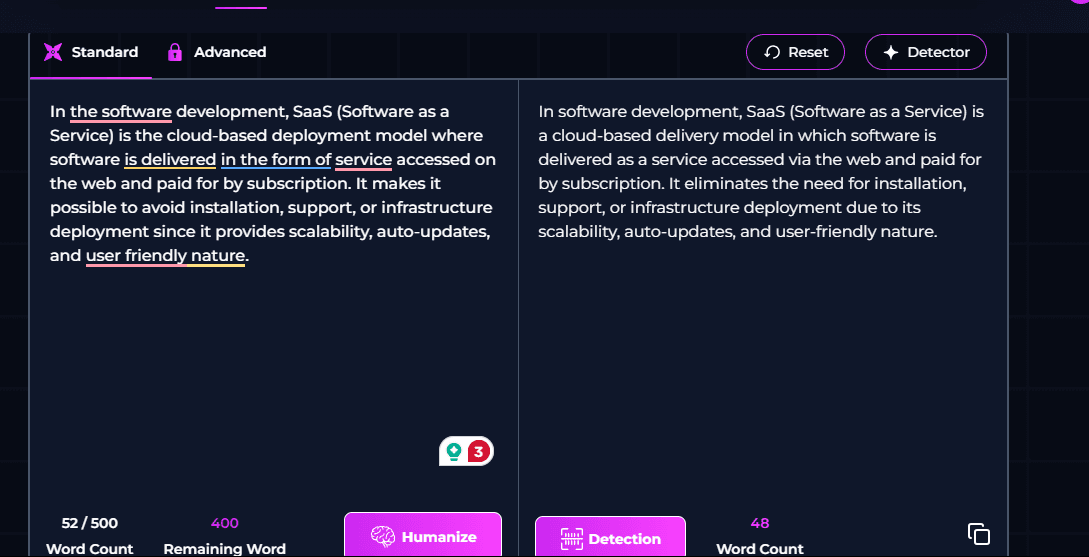Click the green lightbulb suggestion icon
Screen dimensions: 1089x557
(454, 451)
